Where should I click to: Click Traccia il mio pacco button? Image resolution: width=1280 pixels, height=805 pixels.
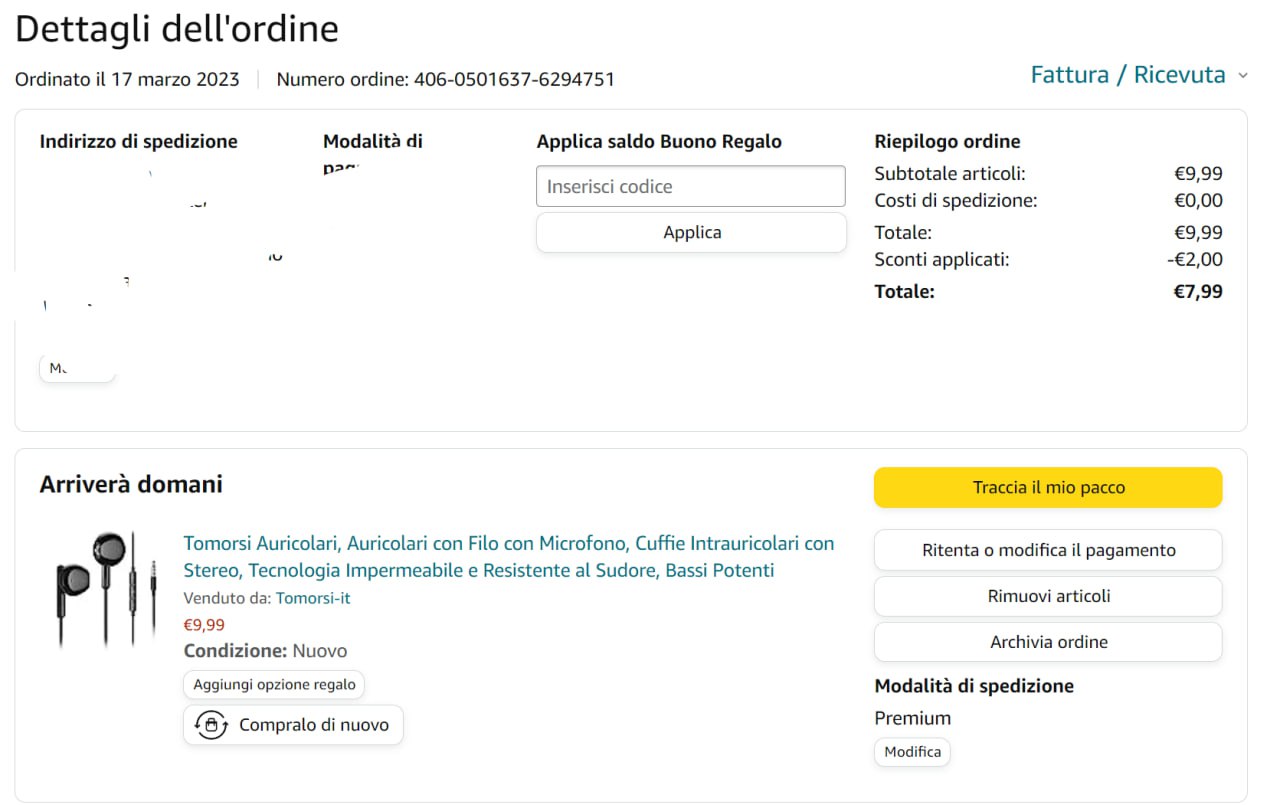1048,488
